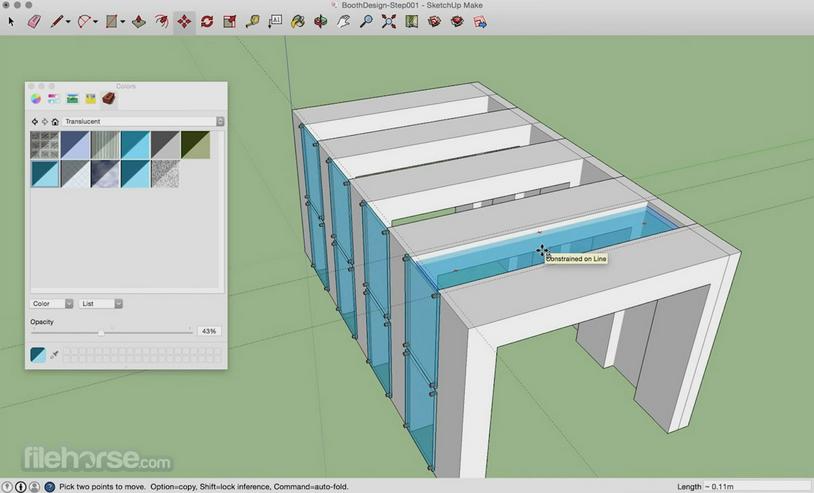The width and height of the screenshot is (814, 493).
Task: Go back with left arrow in Colors panel
Action: click(x=35, y=121)
